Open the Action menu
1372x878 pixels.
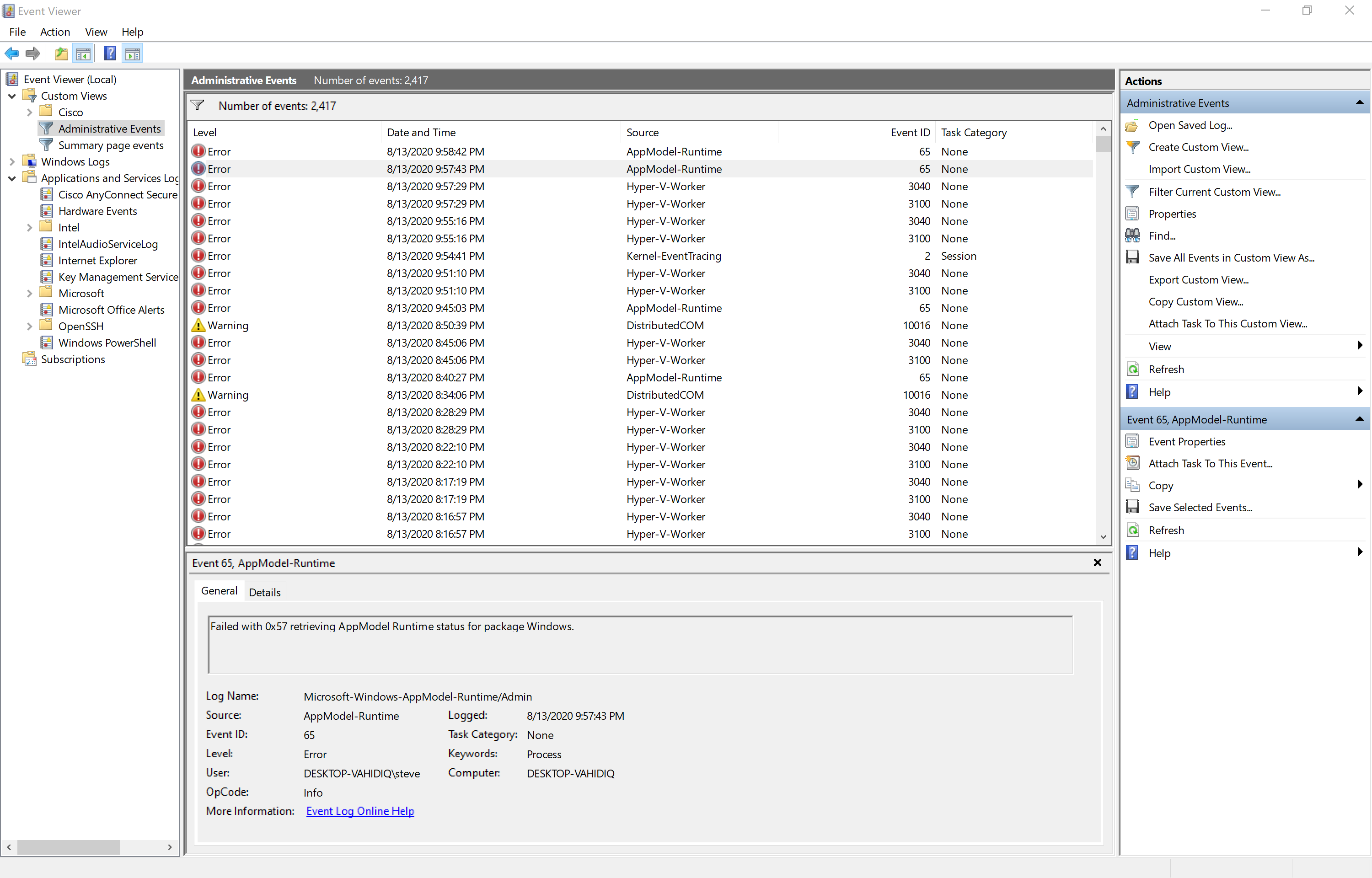point(55,32)
